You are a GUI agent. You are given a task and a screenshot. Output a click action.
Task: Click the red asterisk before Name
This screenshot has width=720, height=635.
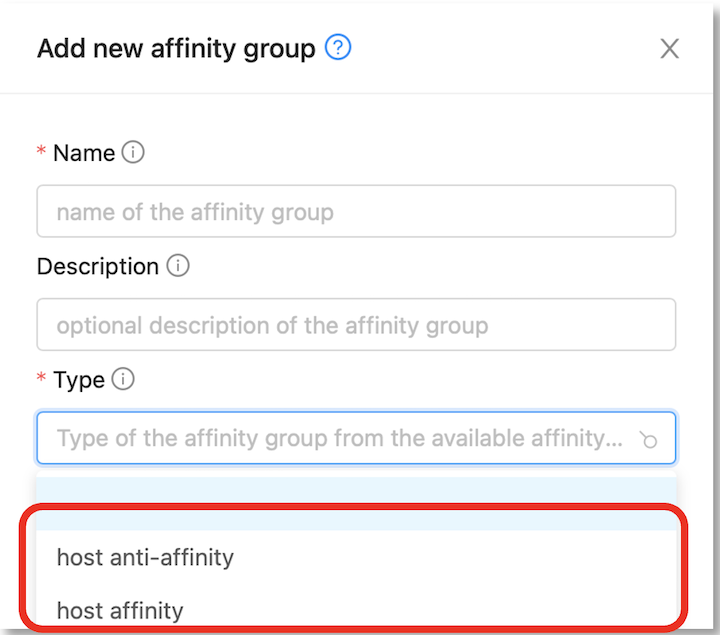click(x=41, y=150)
